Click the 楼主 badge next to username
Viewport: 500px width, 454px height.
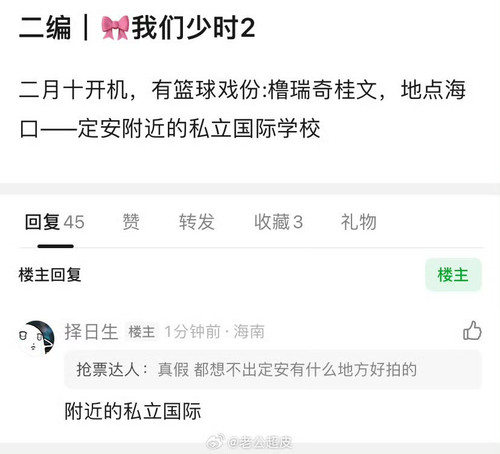142,332
